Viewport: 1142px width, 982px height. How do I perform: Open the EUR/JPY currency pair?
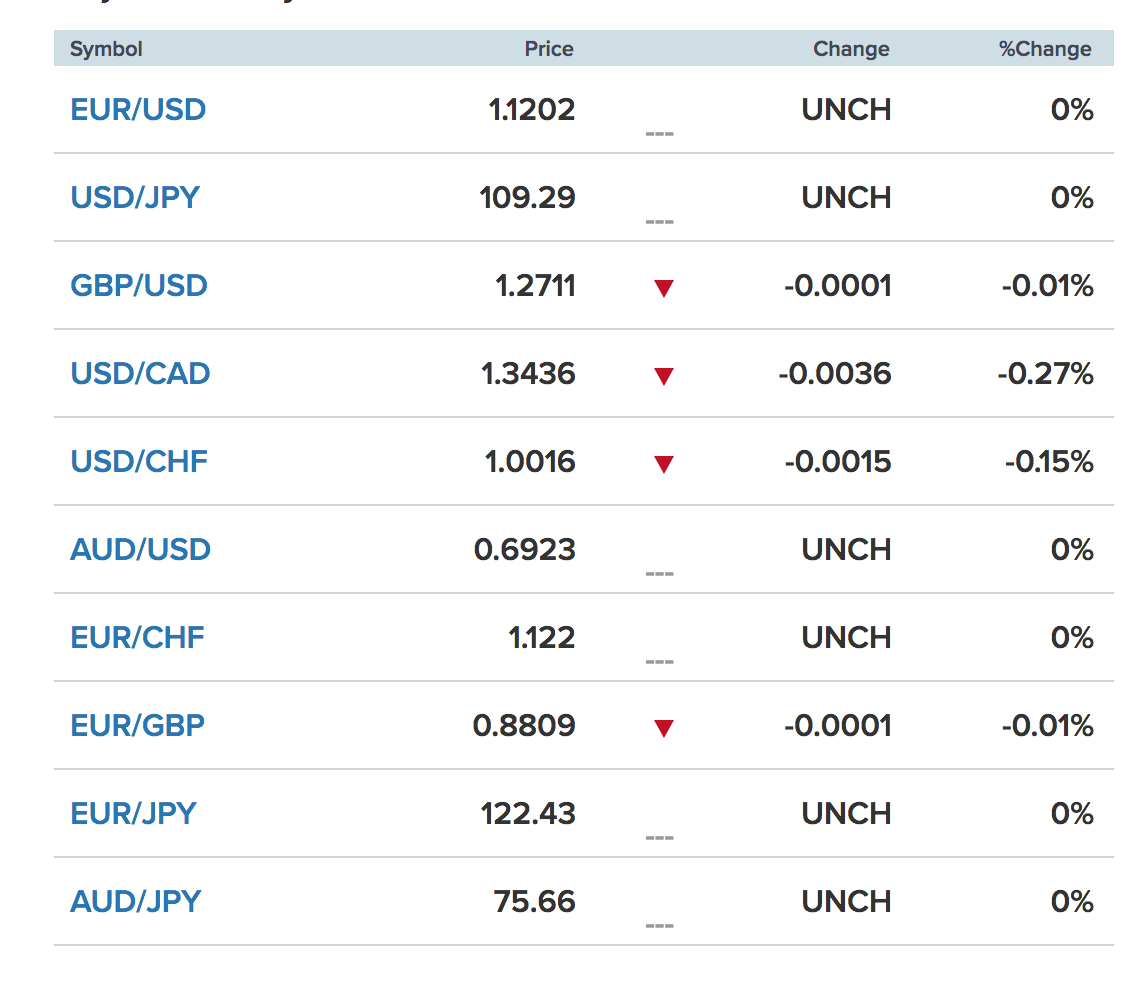pyautogui.click(x=133, y=814)
